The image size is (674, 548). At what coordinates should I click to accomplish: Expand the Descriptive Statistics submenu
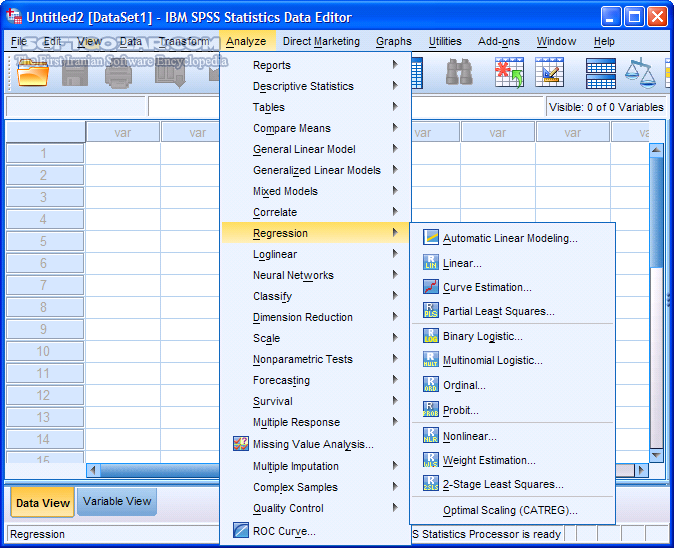(316, 86)
